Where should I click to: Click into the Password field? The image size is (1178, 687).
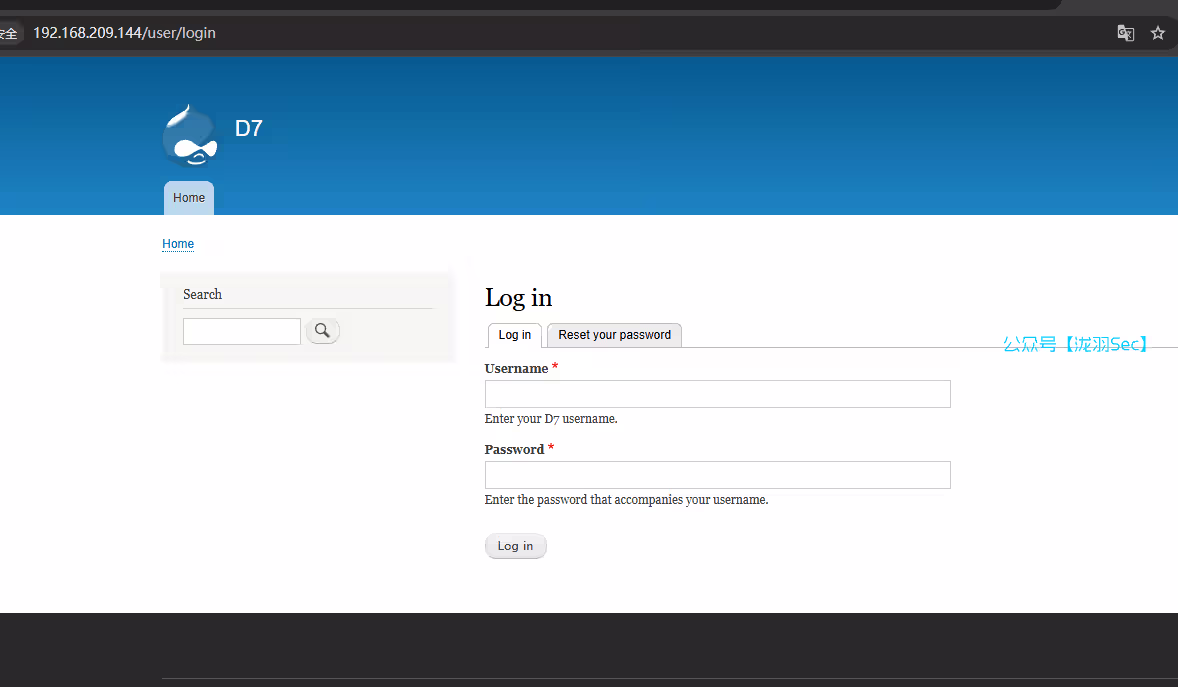pyautogui.click(x=717, y=475)
